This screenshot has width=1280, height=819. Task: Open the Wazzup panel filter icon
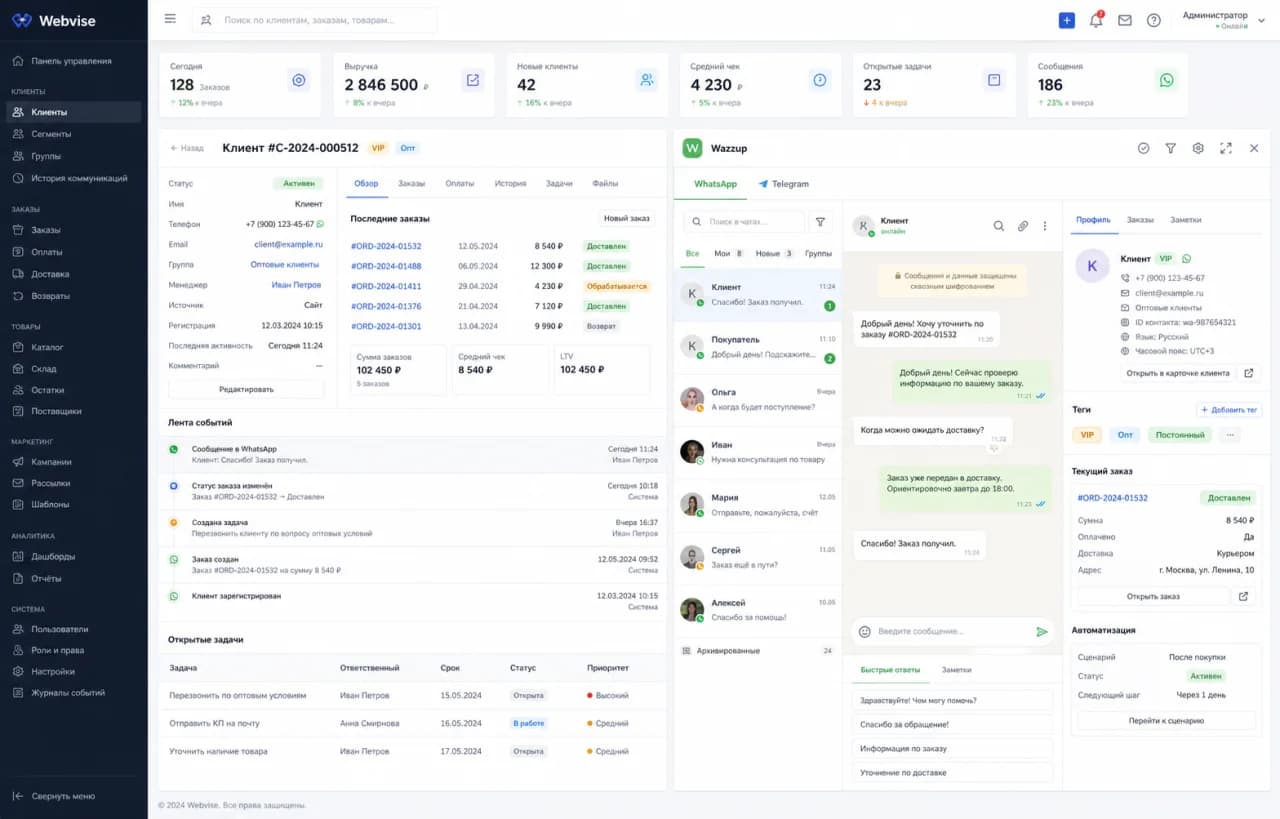1171,148
